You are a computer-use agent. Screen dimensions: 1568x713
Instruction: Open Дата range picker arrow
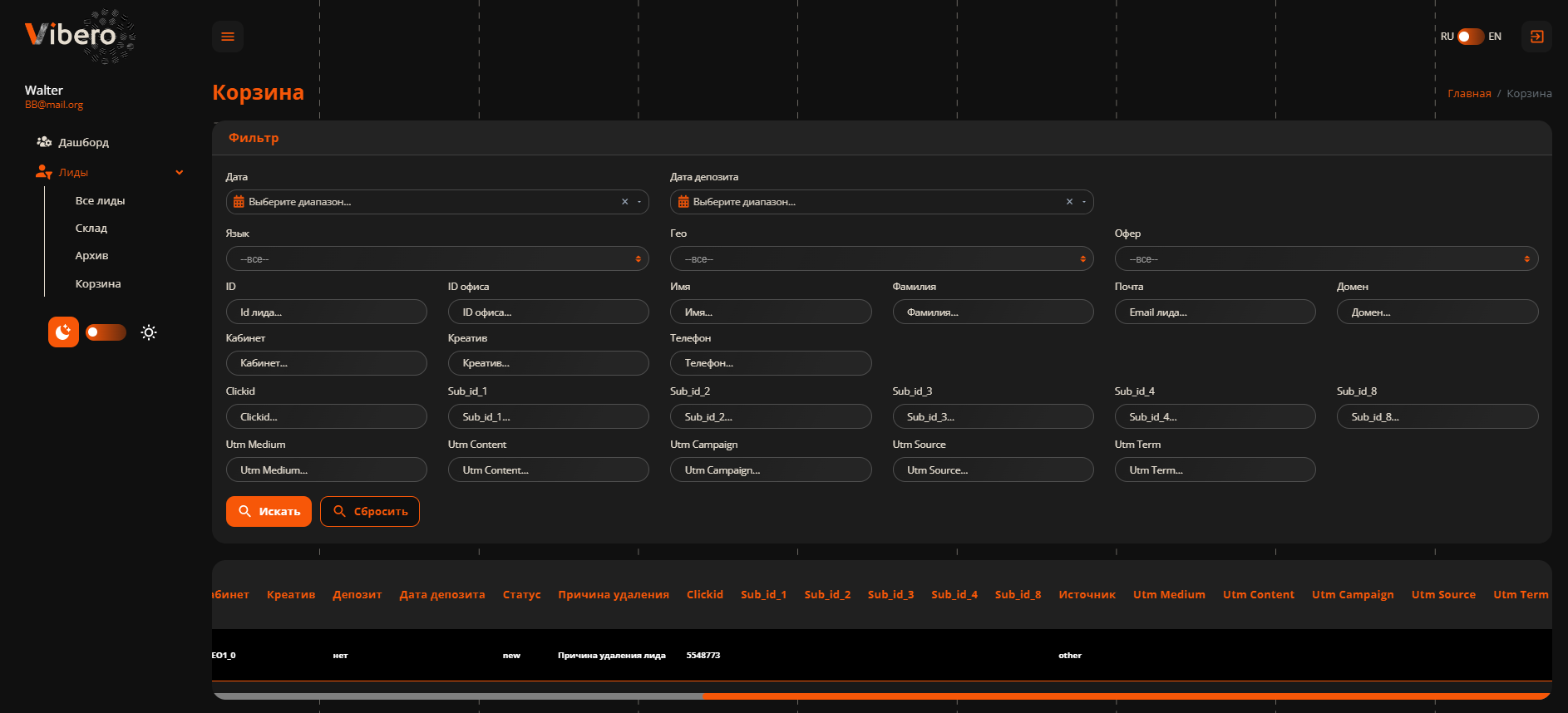tap(639, 202)
